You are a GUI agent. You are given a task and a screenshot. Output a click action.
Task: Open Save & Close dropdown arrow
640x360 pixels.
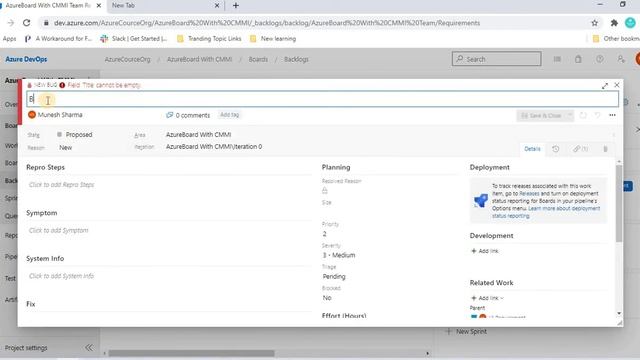coord(569,116)
